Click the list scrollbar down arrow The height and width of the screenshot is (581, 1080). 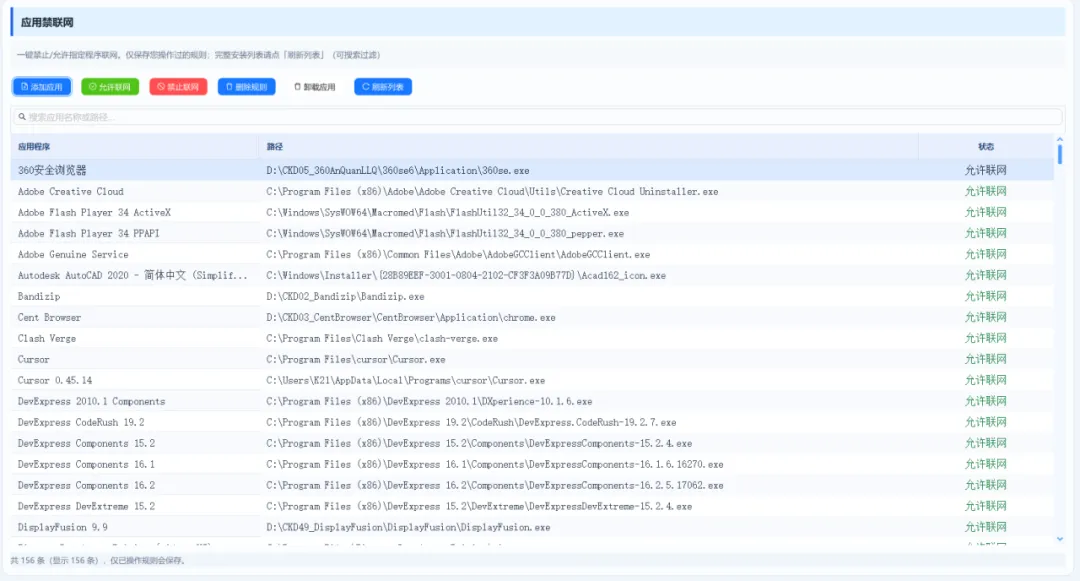click(x=1059, y=539)
